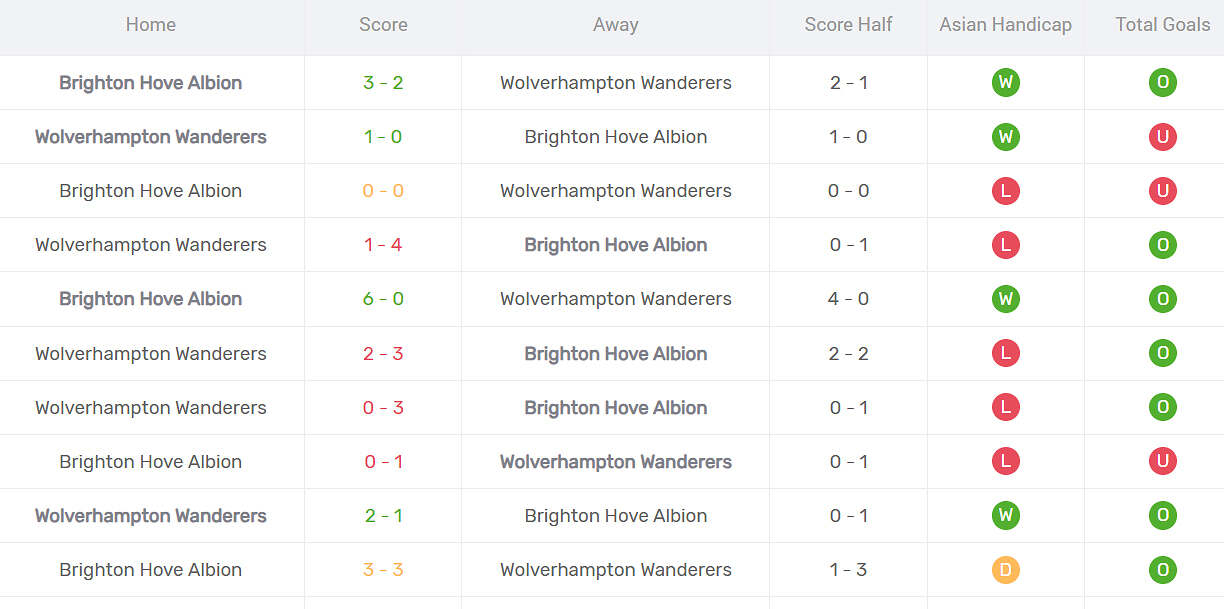The image size is (1224, 609).
Task: Click red U badge in 0 - 1 row
Action: (x=1162, y=462)
